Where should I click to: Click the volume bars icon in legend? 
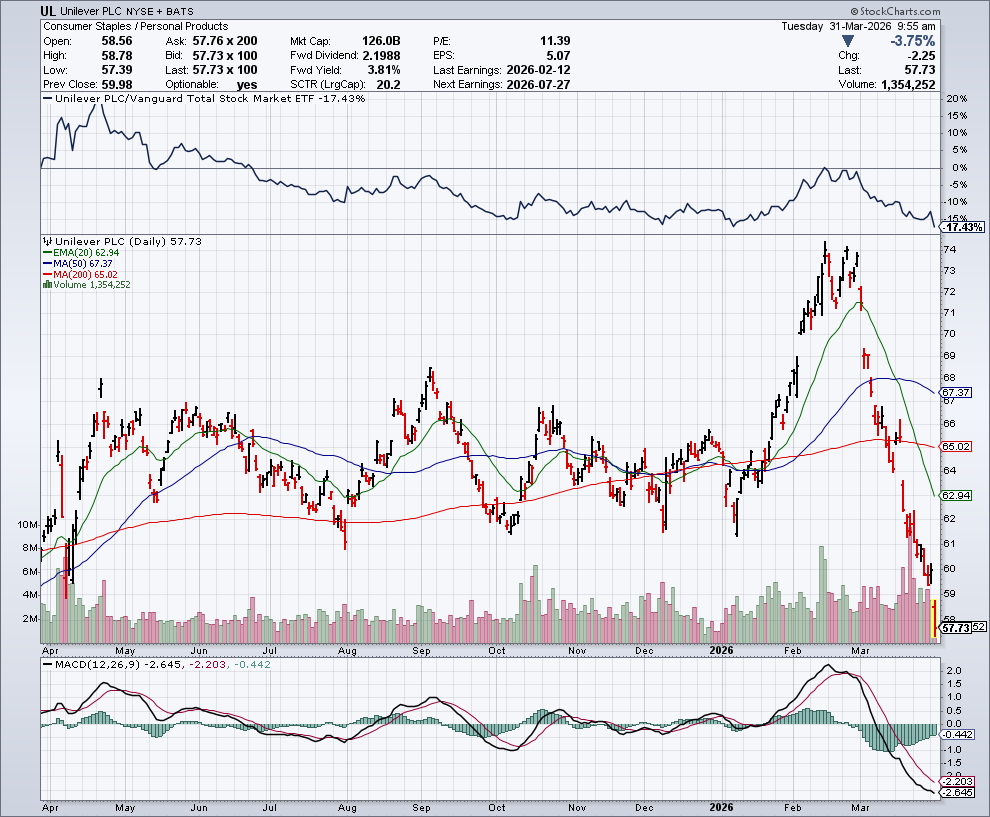45,285
